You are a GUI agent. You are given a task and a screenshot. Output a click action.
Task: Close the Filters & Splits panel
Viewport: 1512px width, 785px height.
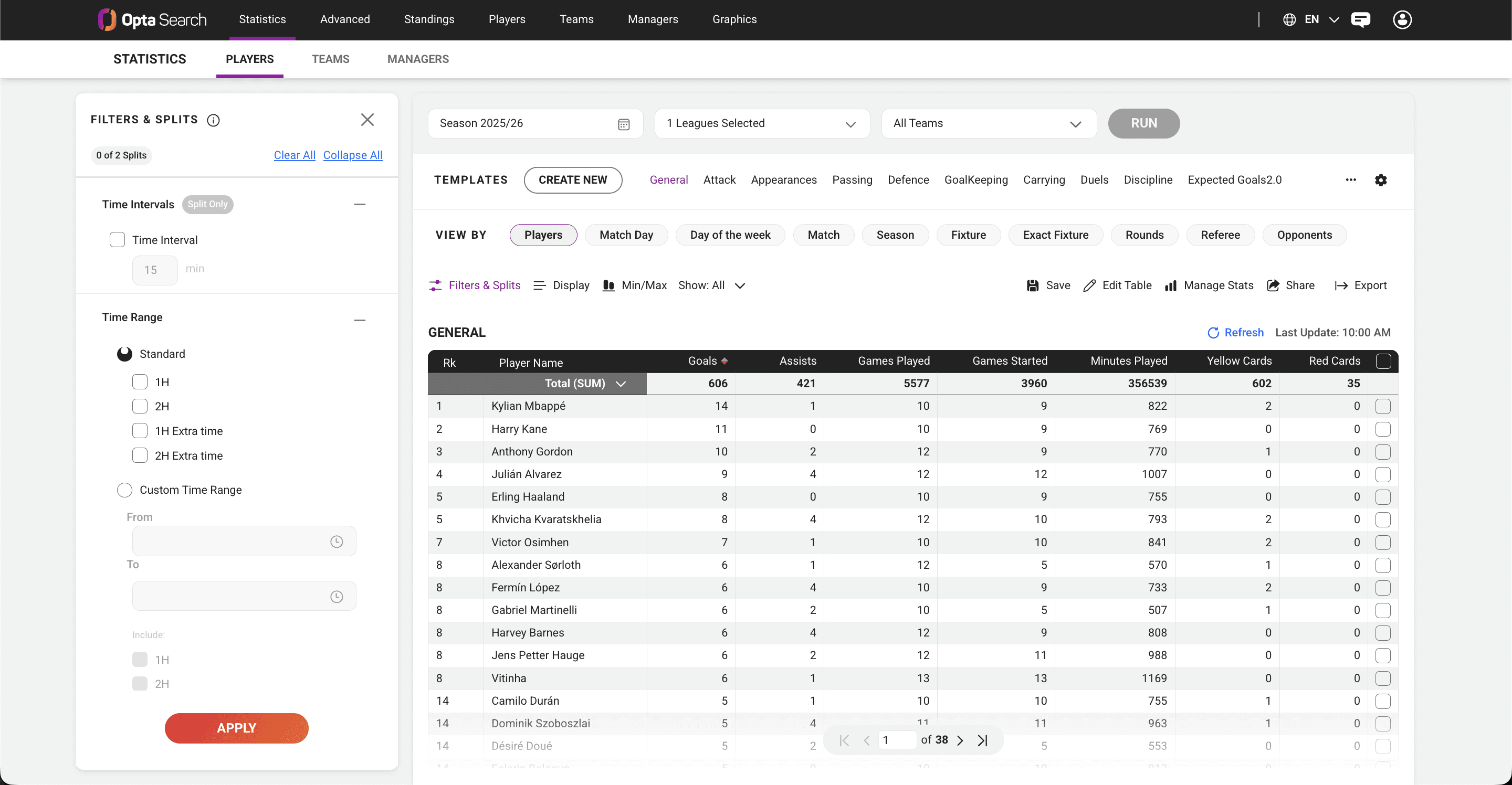point(367,120)
